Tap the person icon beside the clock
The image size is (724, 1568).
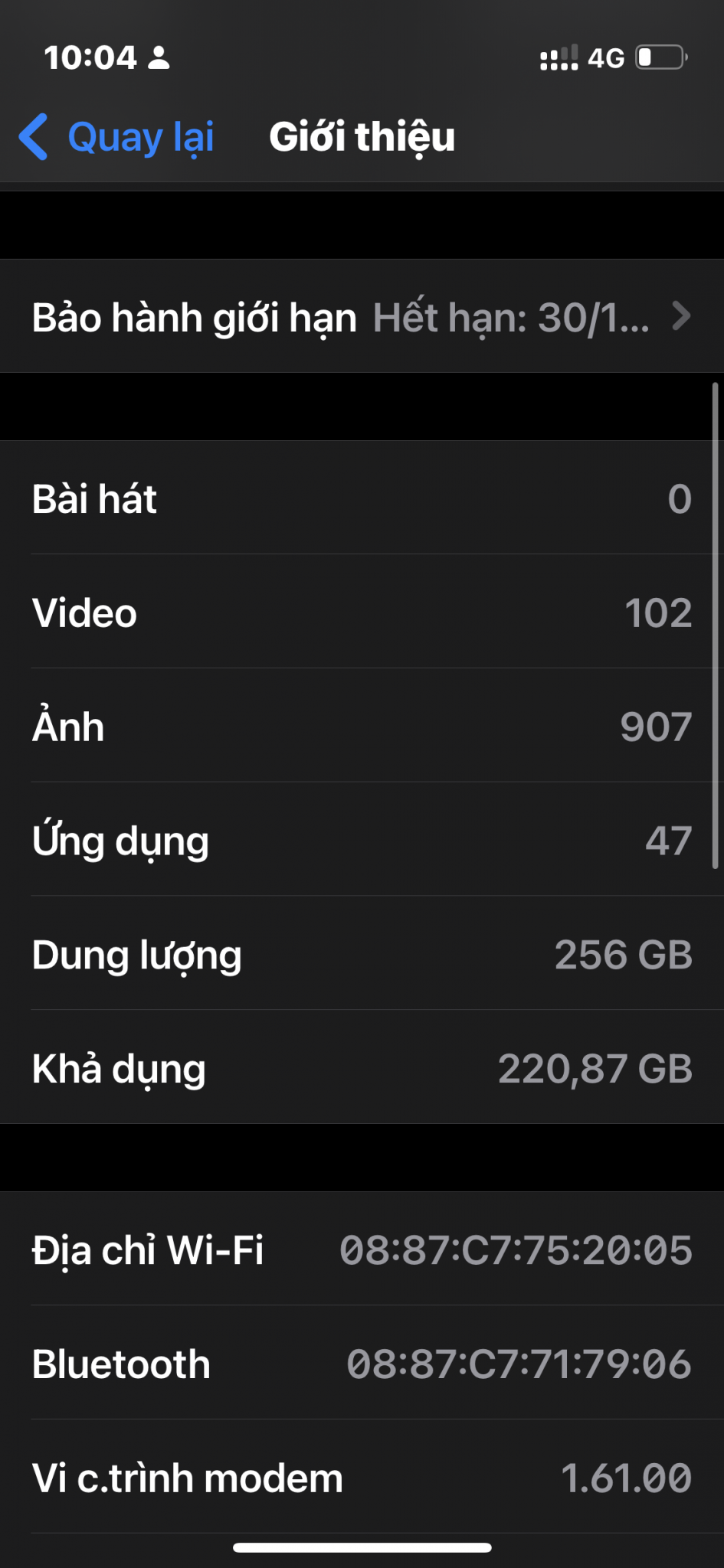pyautogui.click(x=159, y=58)
